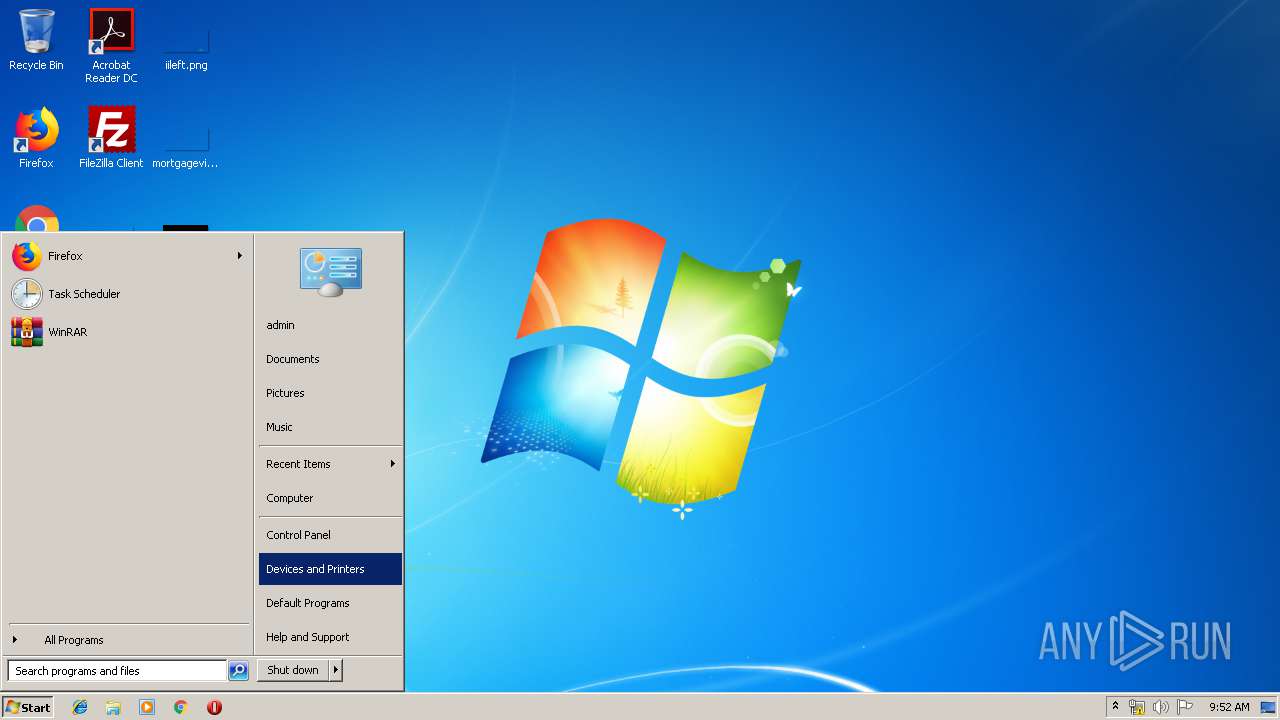Screen dimensions: 1280x720
Task: Click the WinRAR books icon
Action: 27,332
